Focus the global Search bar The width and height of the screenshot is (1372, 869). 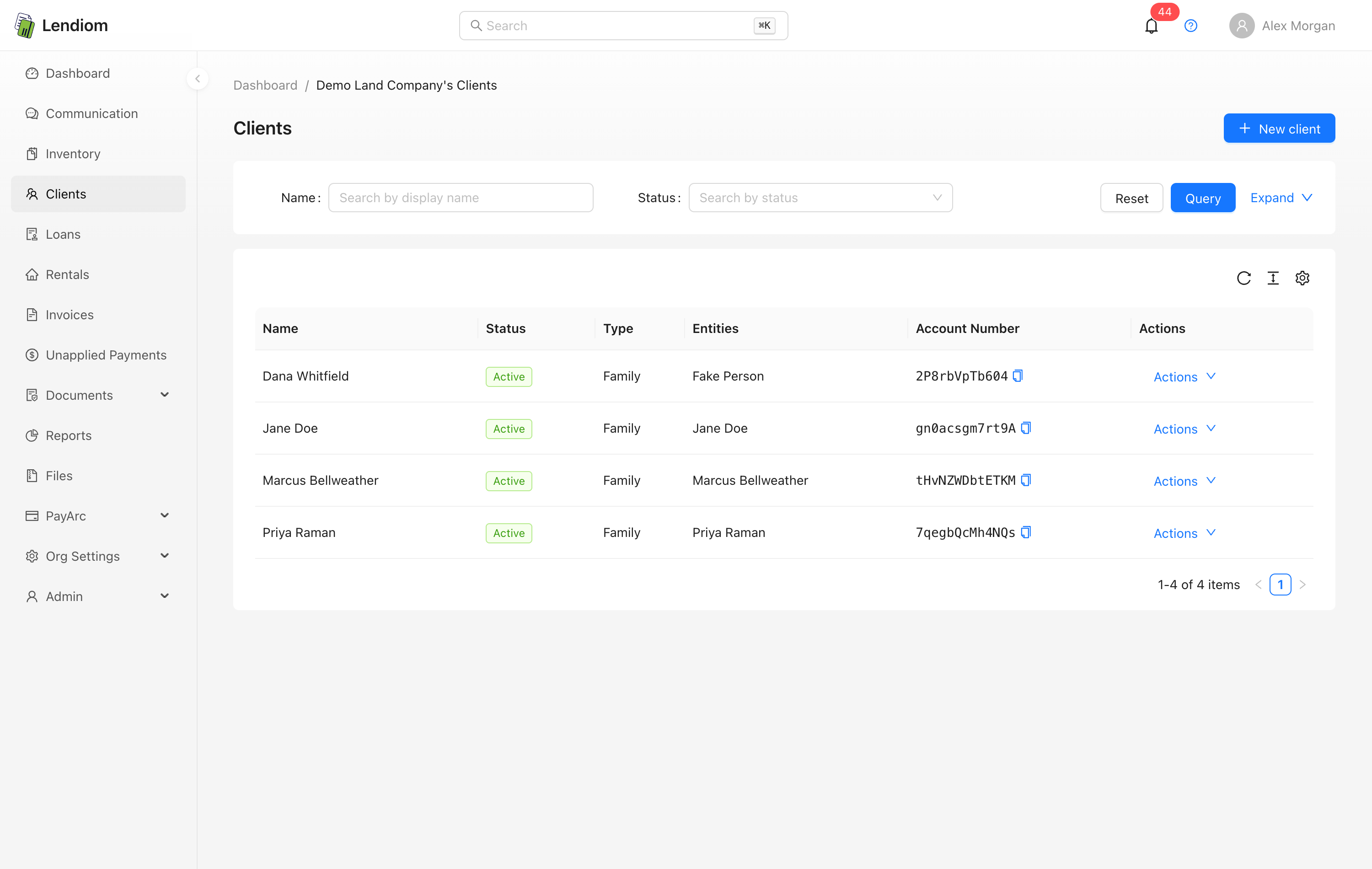(623, 26)
